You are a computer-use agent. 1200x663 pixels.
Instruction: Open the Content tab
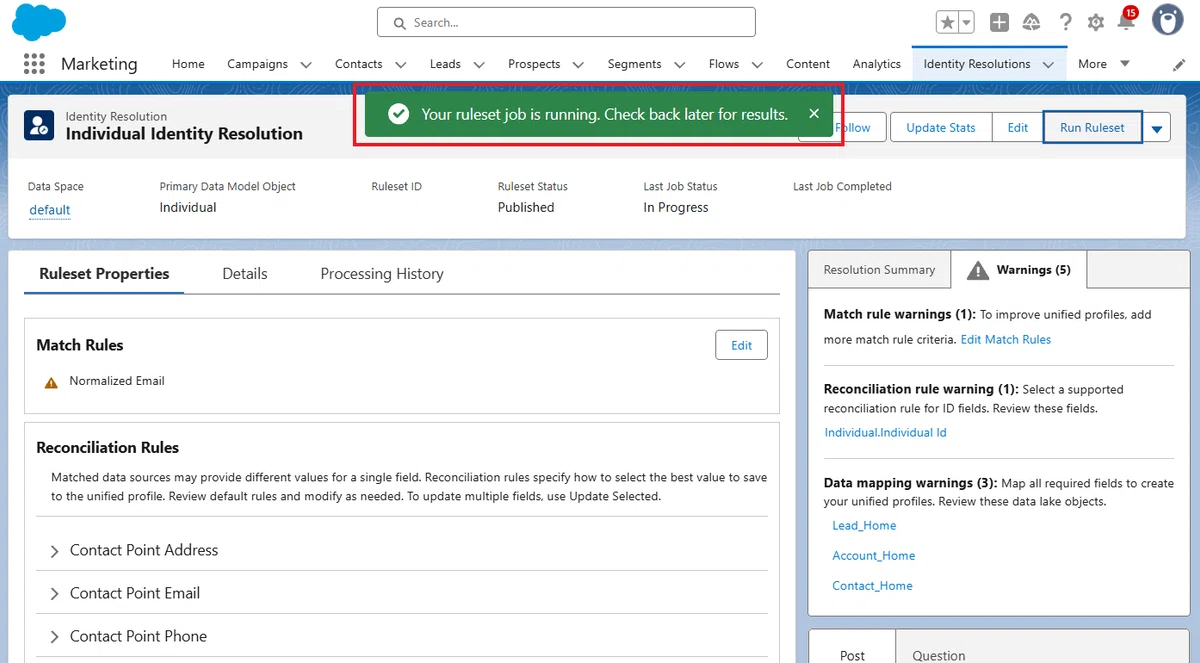(x=808, y=64)
